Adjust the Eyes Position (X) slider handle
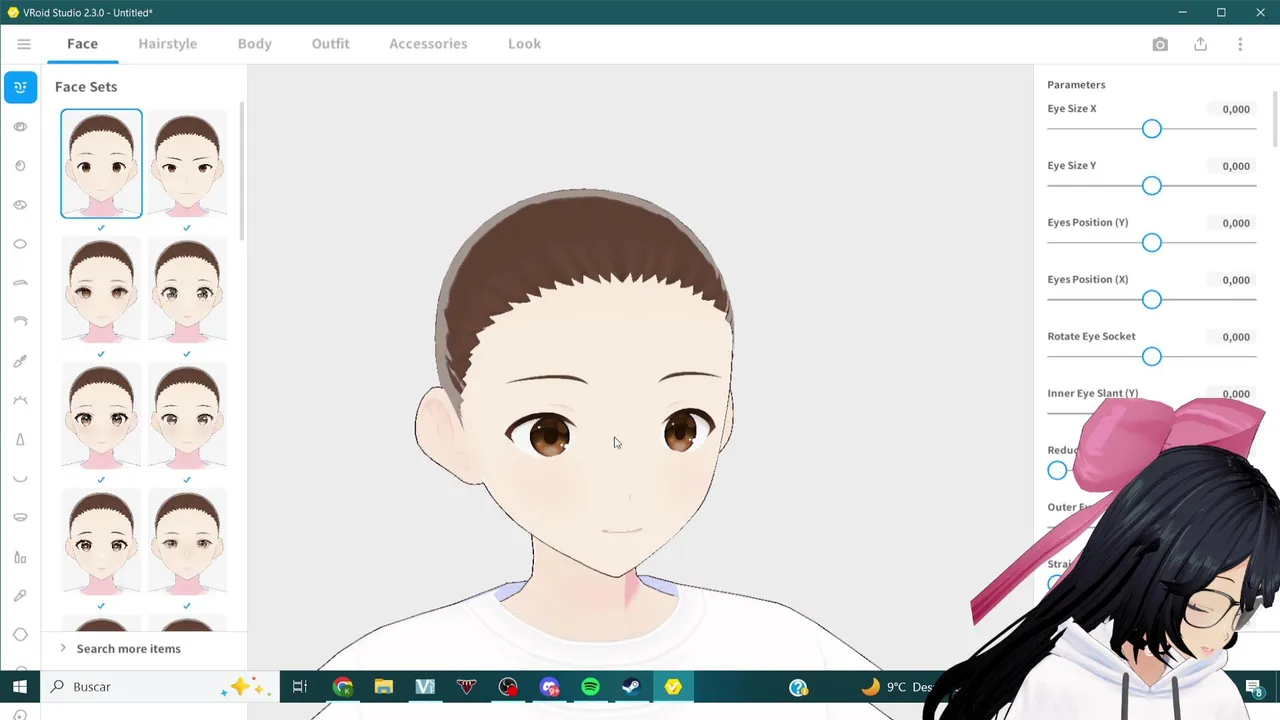This screenshot has width=1280, height=720. point(1152,300)
